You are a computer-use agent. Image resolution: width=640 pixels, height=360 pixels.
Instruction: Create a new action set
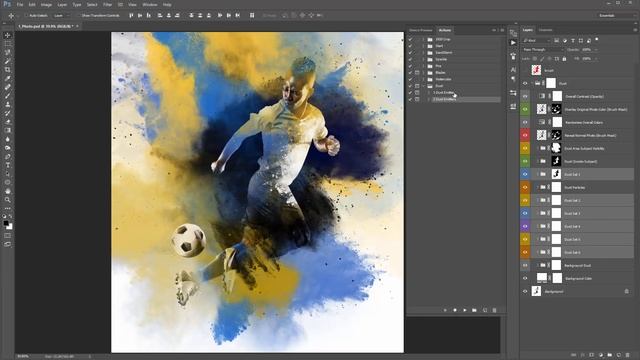474,310
